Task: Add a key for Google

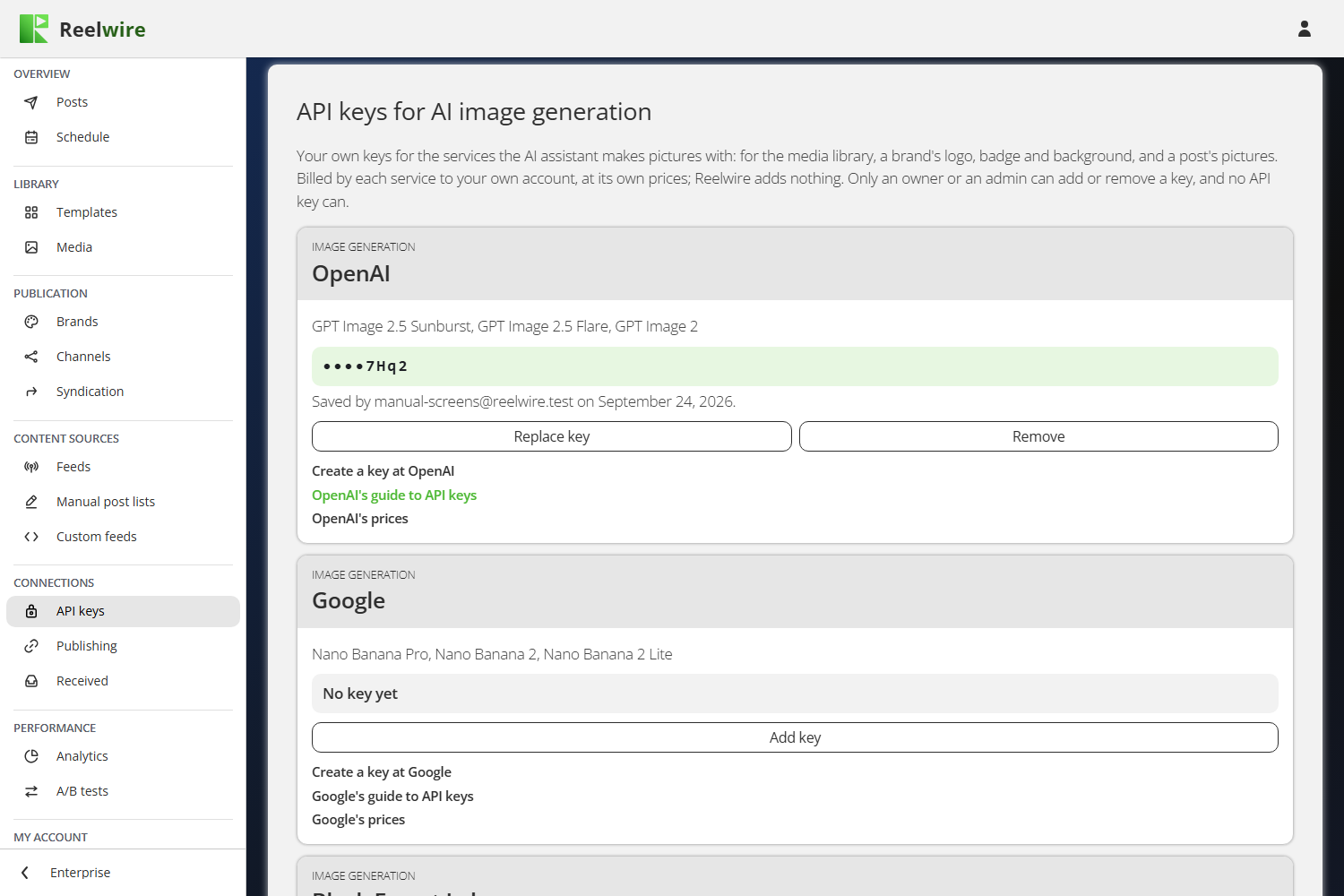Action: tap(795, 737)
